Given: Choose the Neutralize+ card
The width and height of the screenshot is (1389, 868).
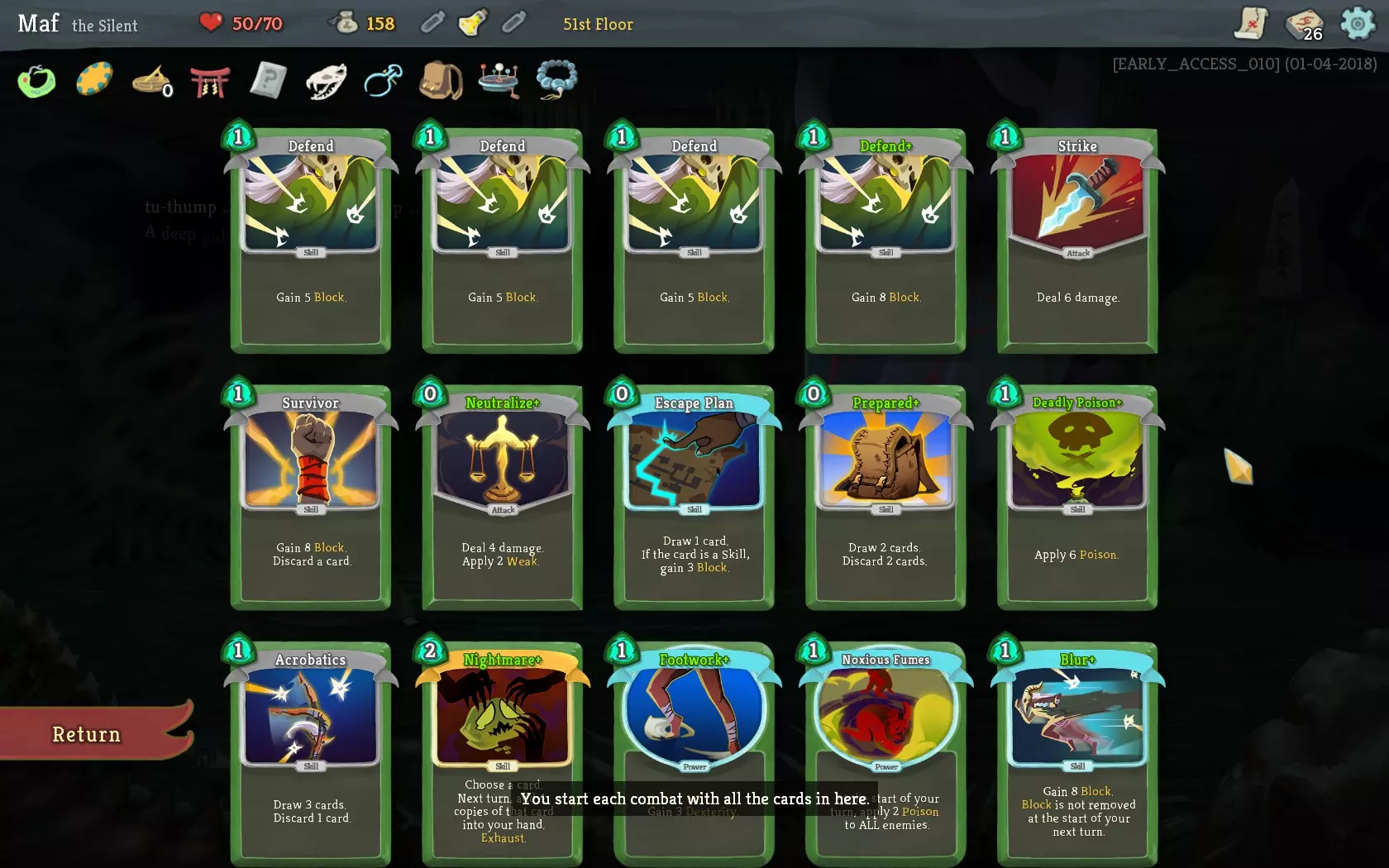Looking at the screenshot, I should 502,497.
